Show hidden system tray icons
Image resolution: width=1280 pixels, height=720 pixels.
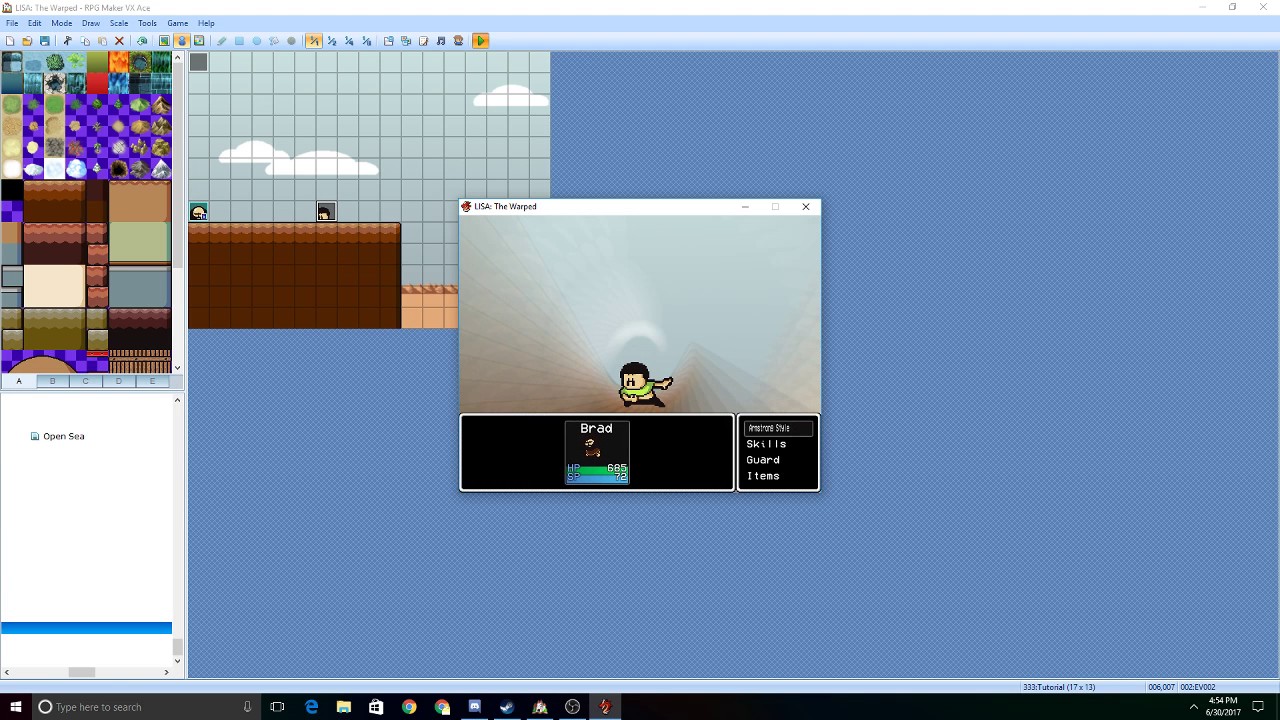pos(1193,707)
